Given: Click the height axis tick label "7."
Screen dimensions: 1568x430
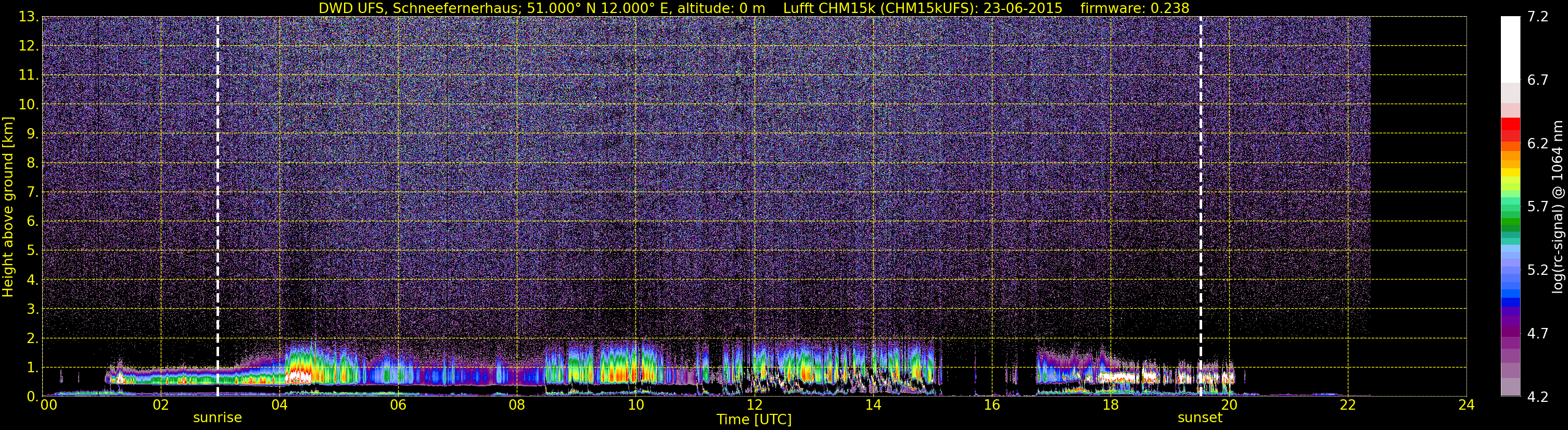Looking at the screenshot, I should pos(32,193).
